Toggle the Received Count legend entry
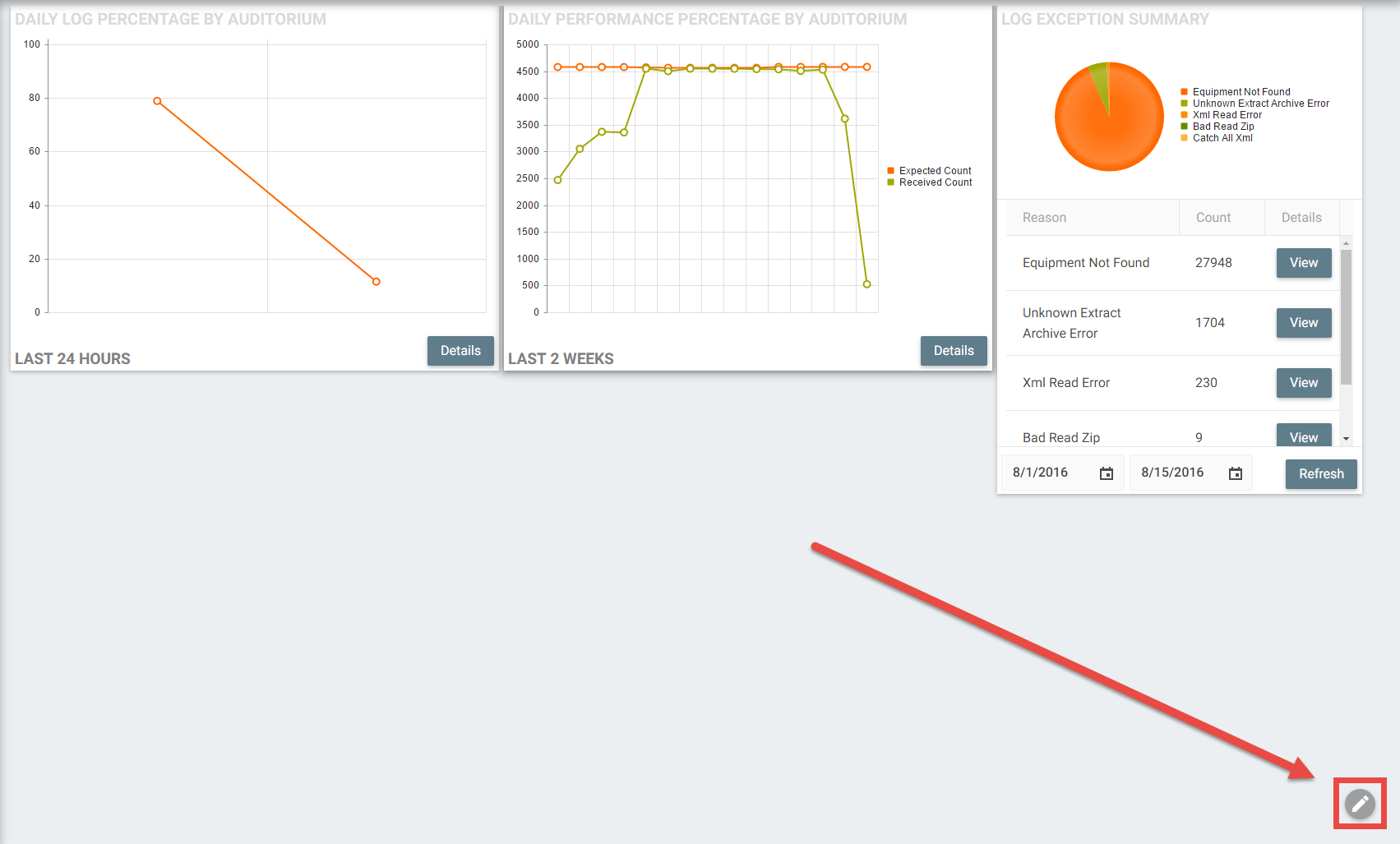Screen dimensions: 1400x844 click(935, 182)
